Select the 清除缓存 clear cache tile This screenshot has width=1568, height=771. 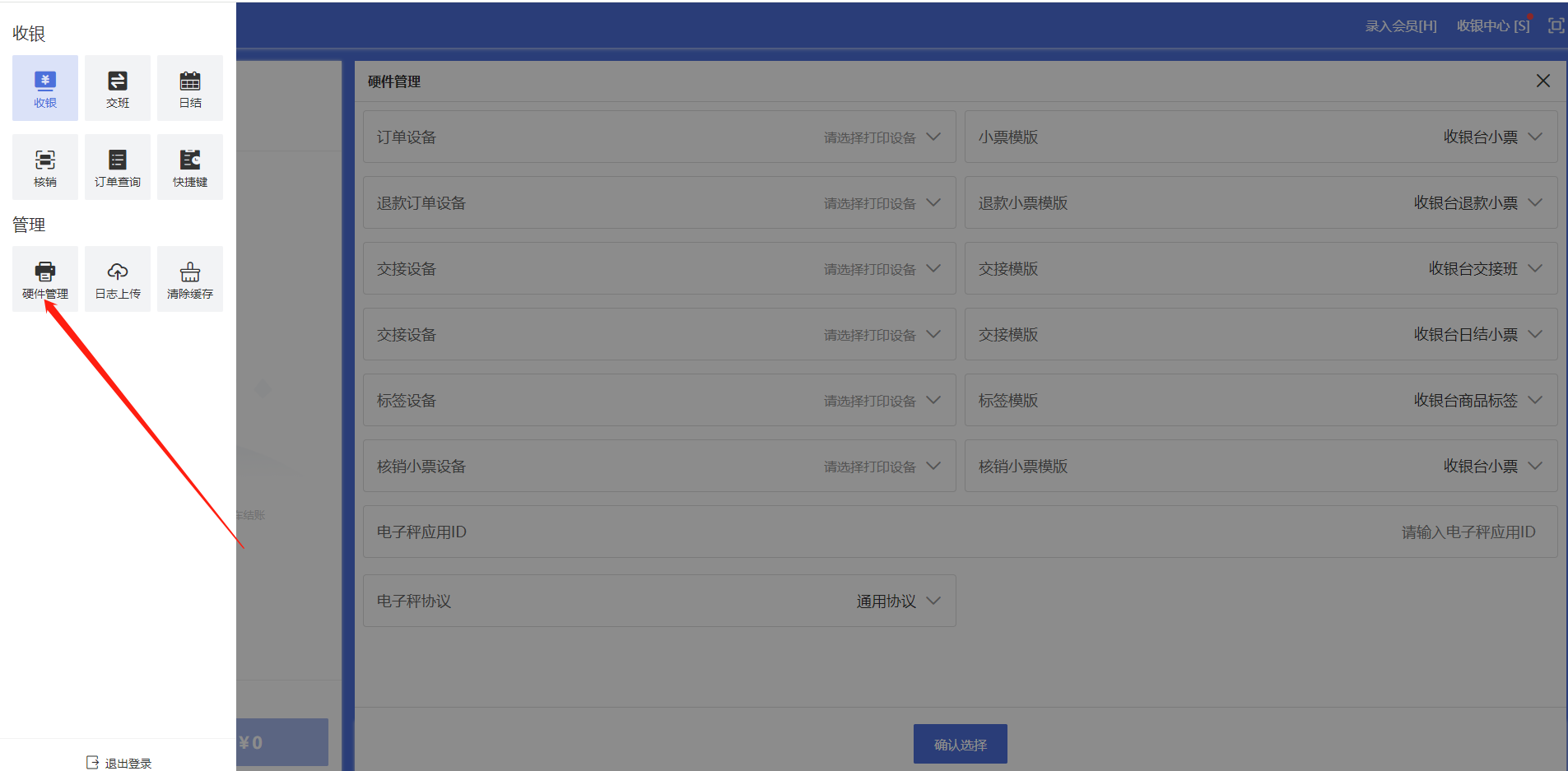pos(190,279)
